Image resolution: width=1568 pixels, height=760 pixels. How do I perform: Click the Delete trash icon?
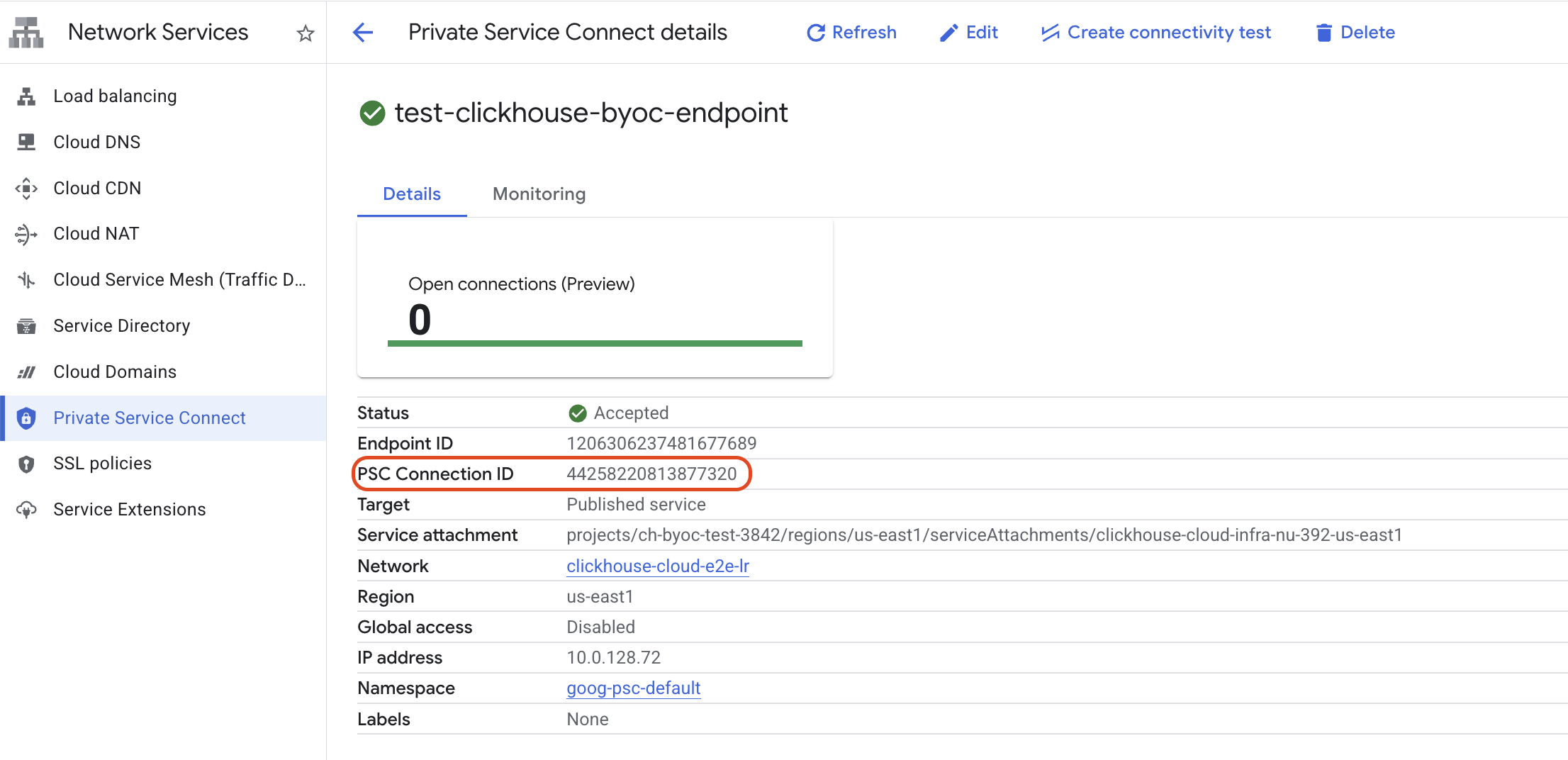click(x=1323, y=32)
